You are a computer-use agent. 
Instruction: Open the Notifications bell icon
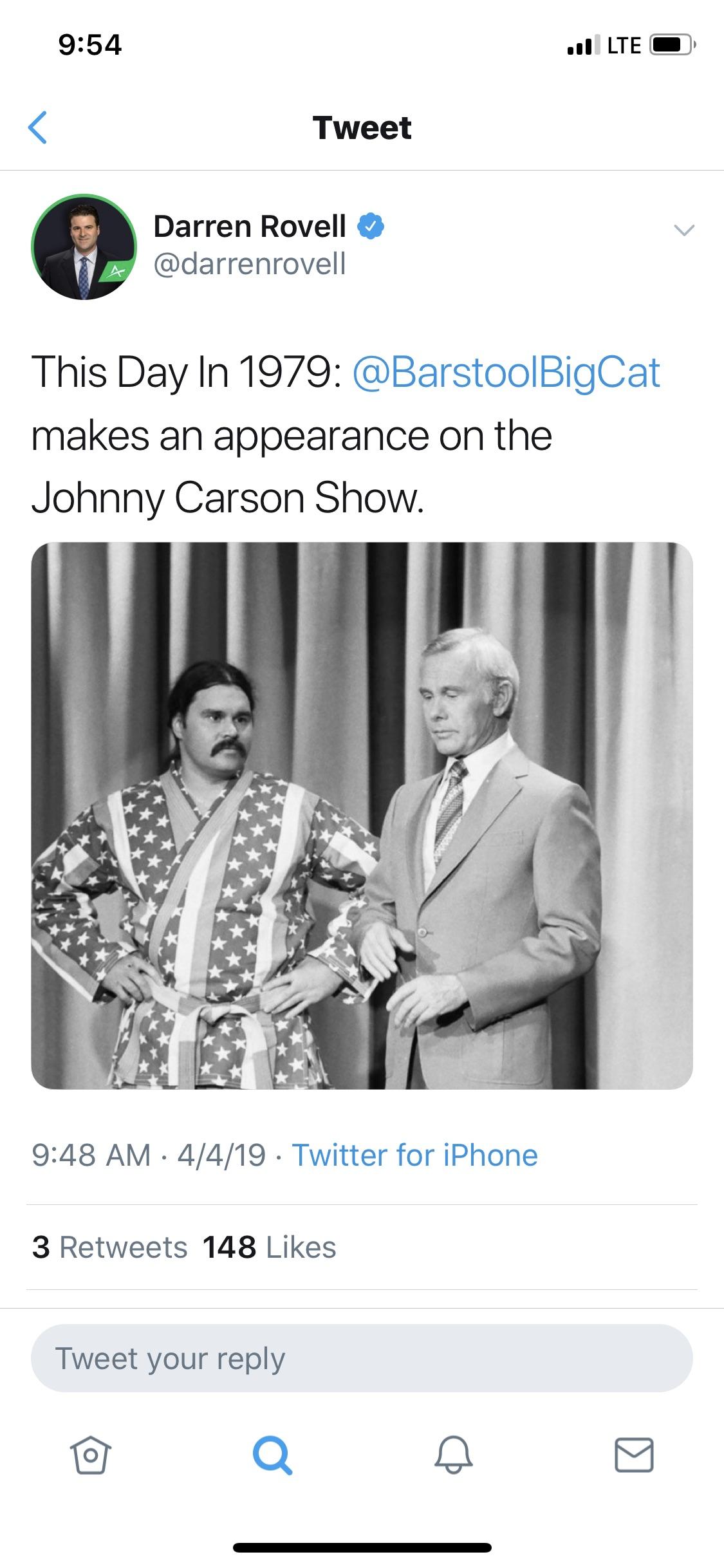[454, 1455]
